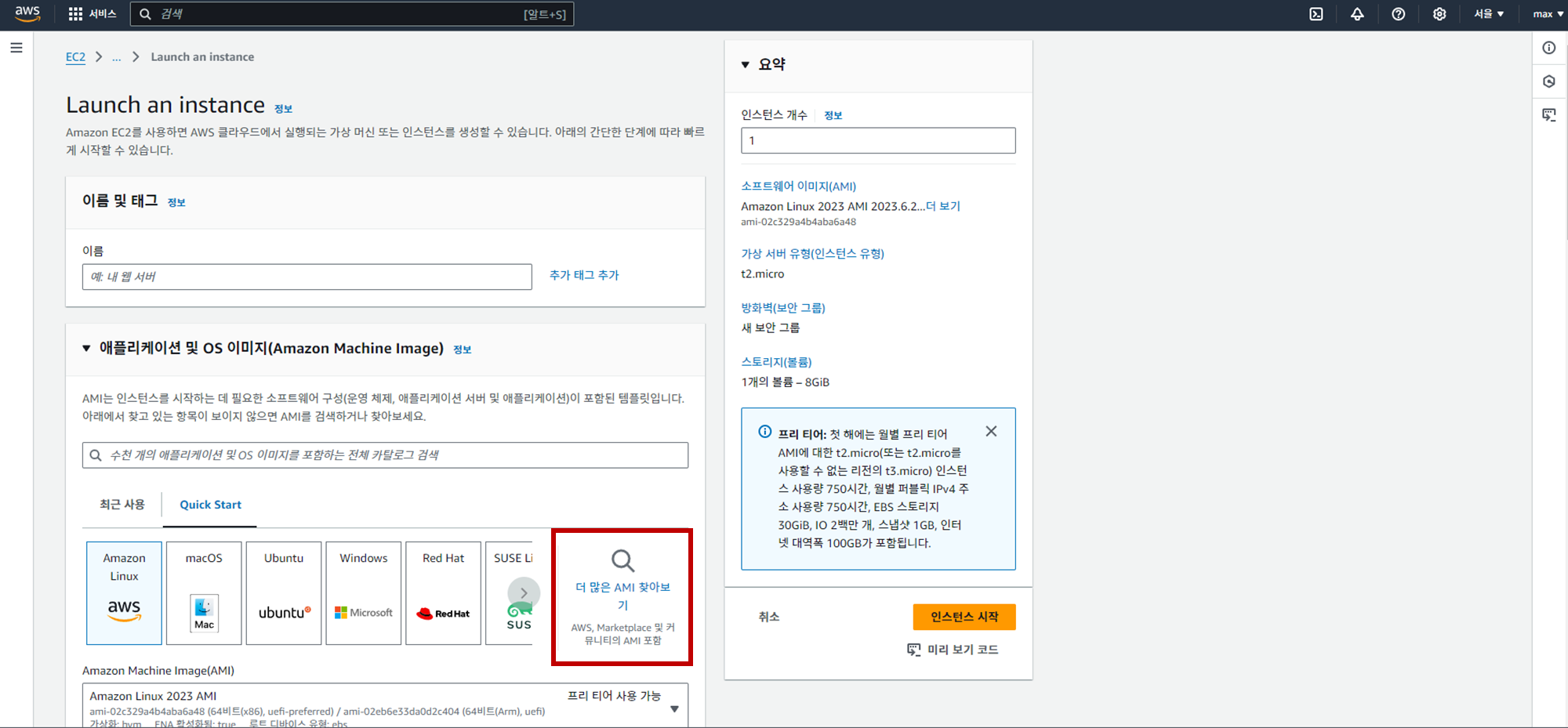
Task: Open the Software Image (AMI) summary link
Action: tap(798, 187)
